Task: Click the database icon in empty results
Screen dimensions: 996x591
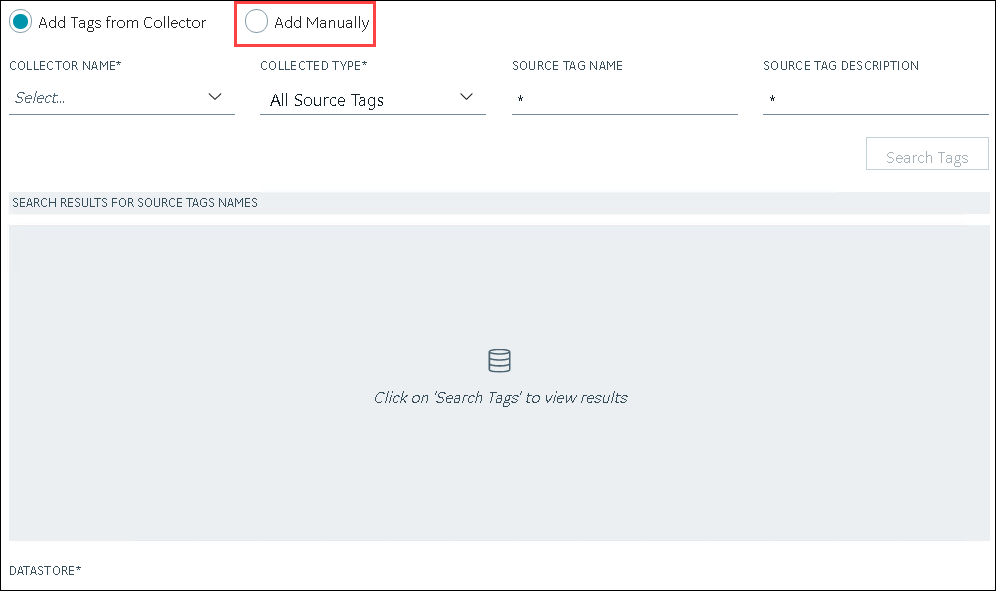Action: 499,360
